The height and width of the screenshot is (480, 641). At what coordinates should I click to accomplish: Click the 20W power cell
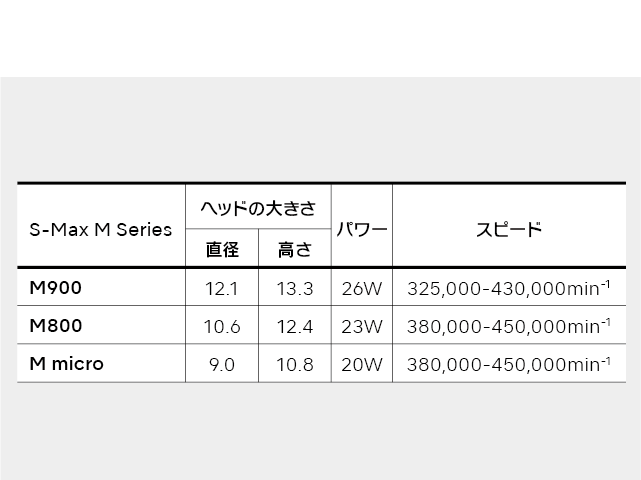coord(362,365)
